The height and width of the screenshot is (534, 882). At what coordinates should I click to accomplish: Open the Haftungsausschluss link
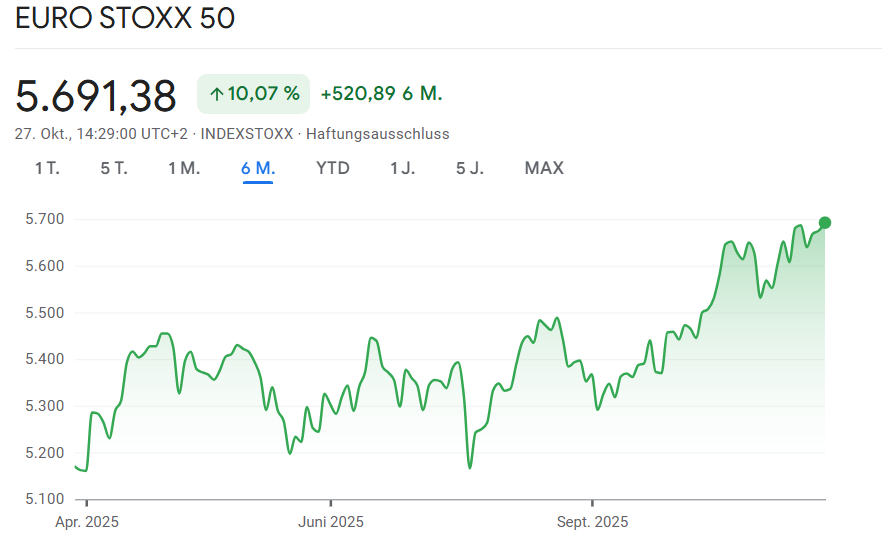[x=377, y=134]
